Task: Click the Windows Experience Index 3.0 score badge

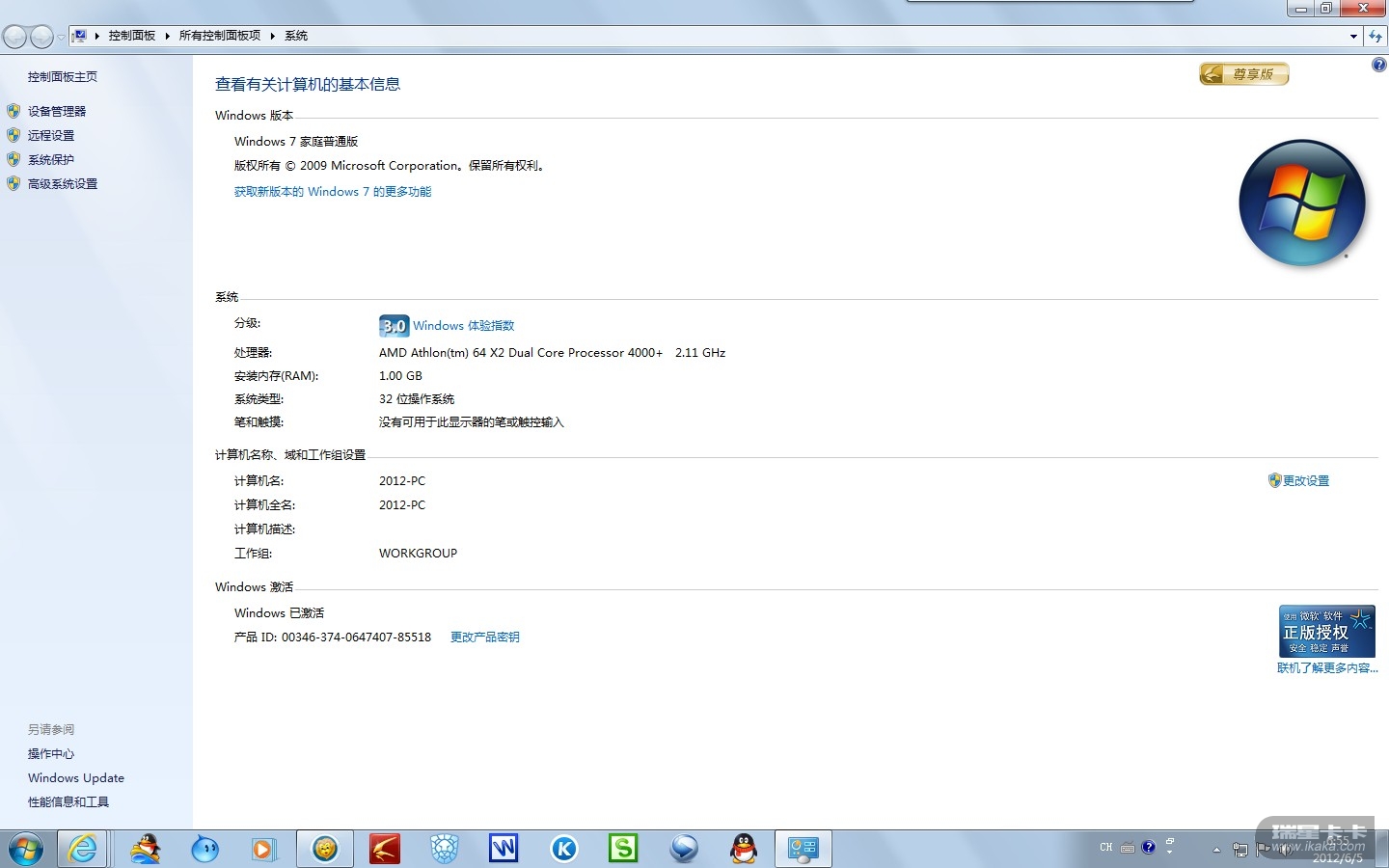Action: (x=394, y=326)
